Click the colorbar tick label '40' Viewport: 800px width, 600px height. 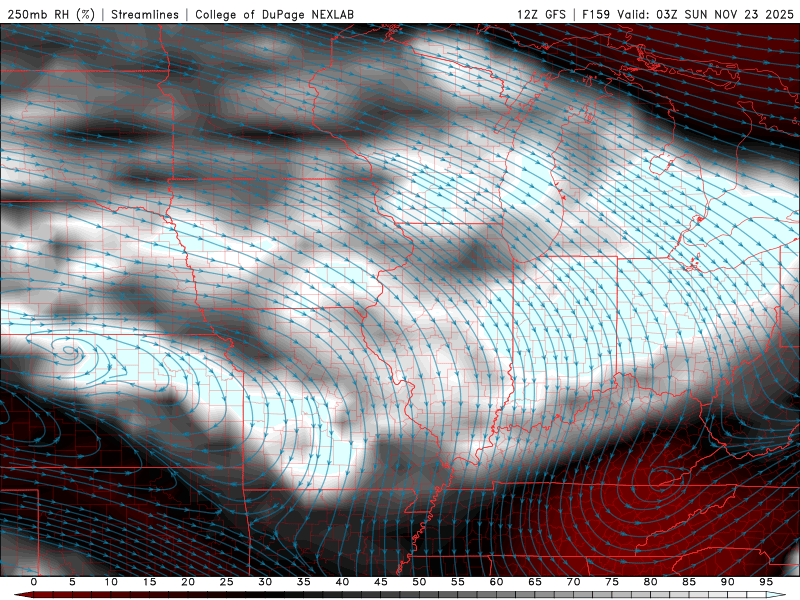[342, 582]
